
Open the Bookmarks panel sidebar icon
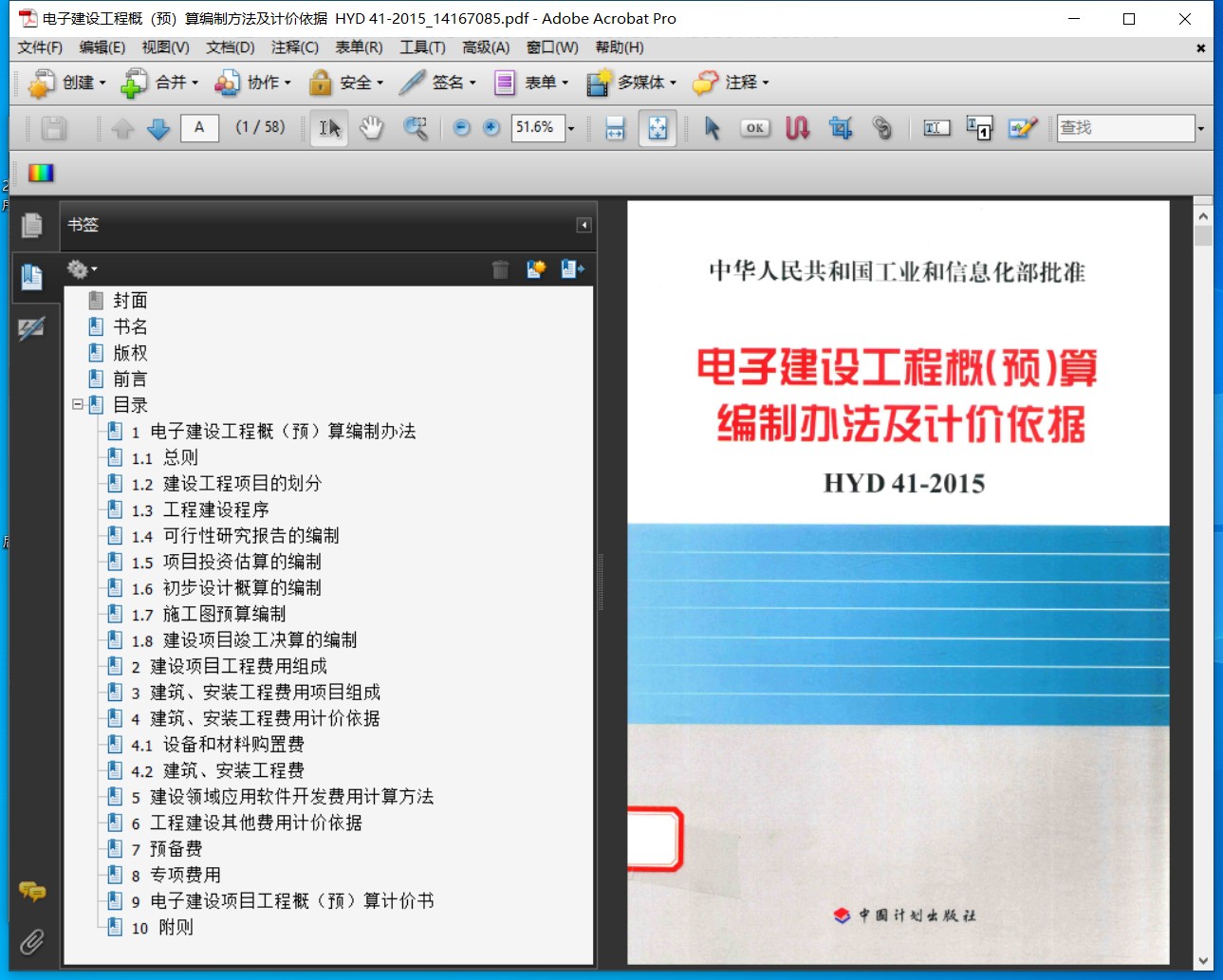coord(31,277)
